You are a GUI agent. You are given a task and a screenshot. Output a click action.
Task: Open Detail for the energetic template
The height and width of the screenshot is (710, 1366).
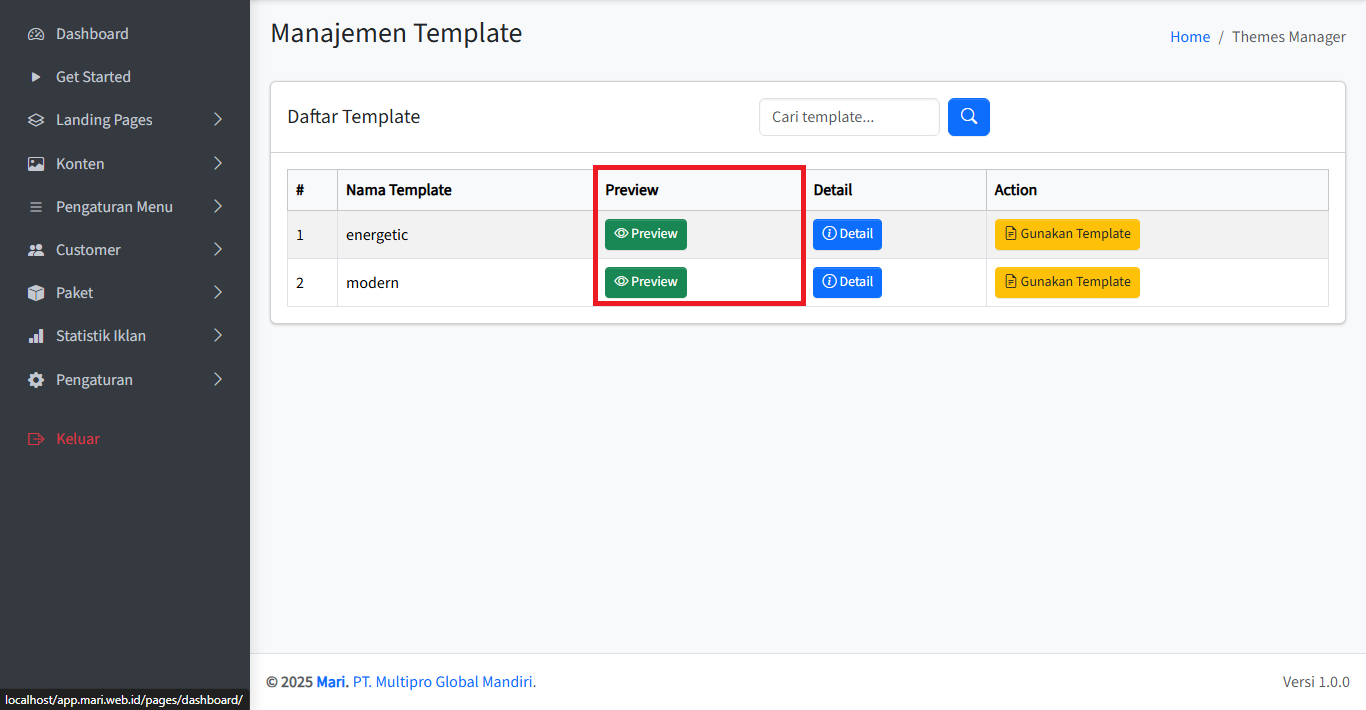click(x=847, y=234)
